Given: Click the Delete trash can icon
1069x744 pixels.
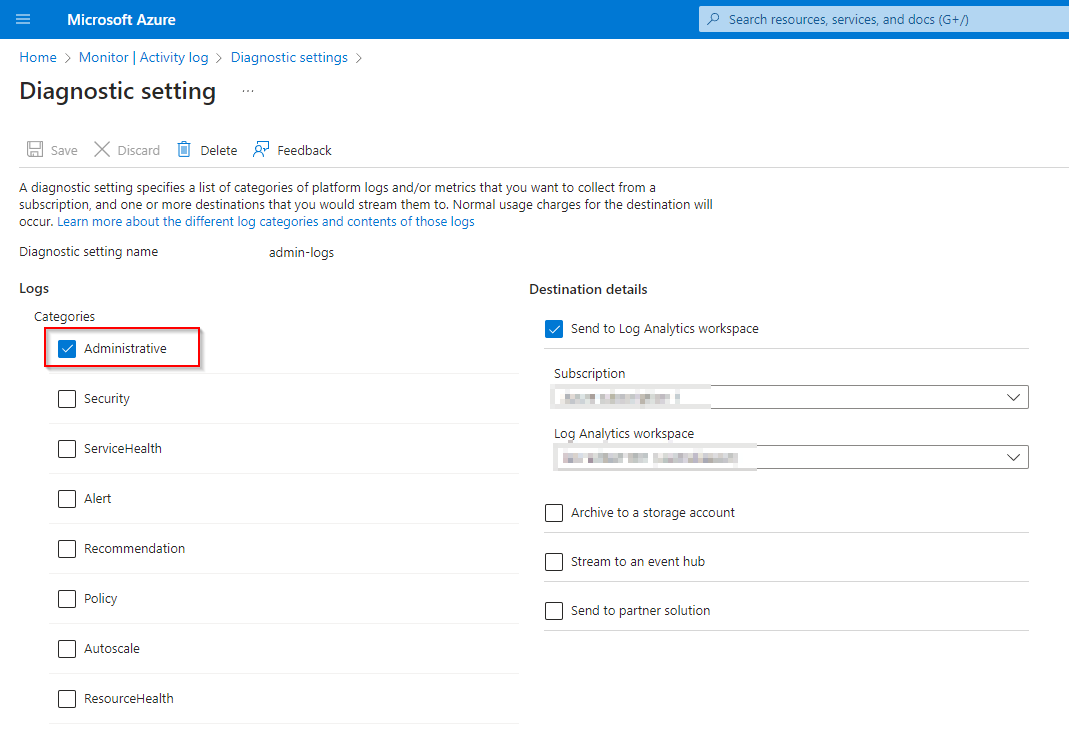Looking at the screenshot, I should [x=184, y=150].
